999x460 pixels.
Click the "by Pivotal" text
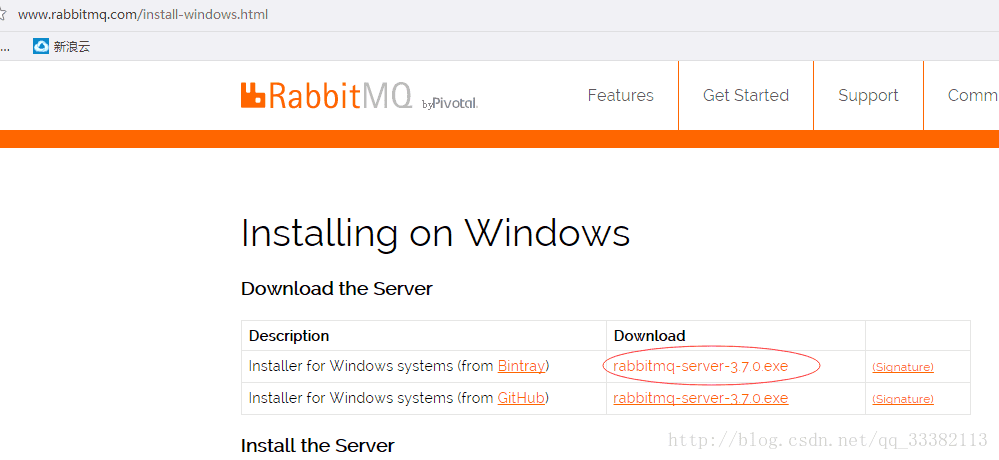(x=450, y=103)
